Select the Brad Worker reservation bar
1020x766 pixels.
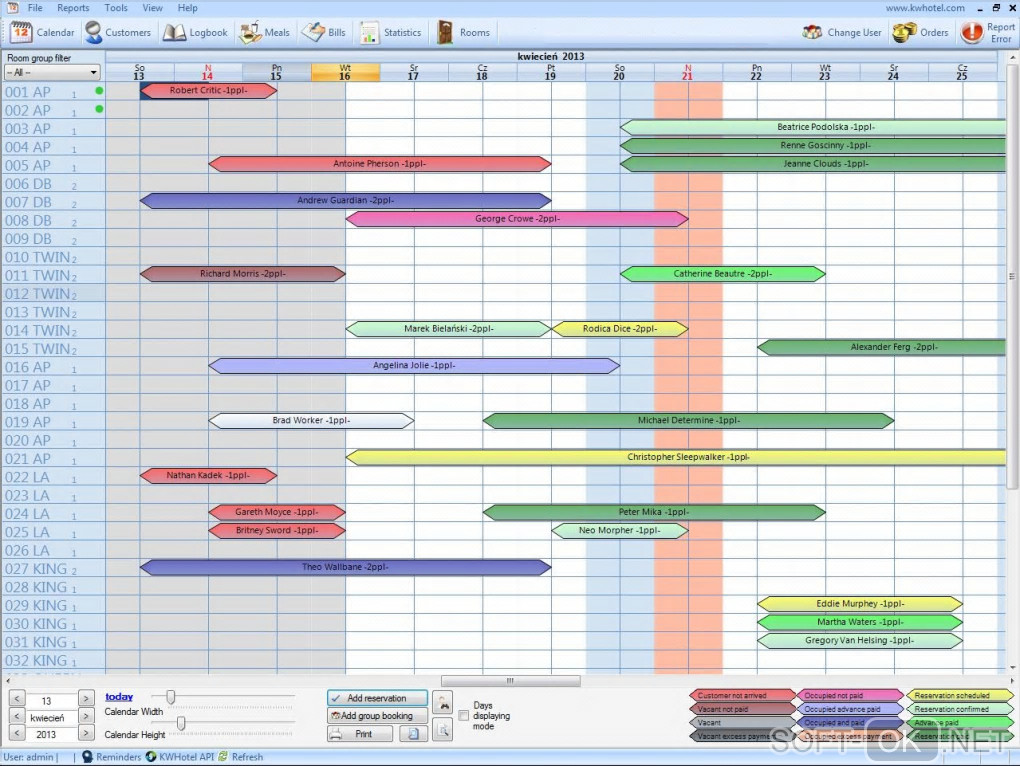point(311,421)
